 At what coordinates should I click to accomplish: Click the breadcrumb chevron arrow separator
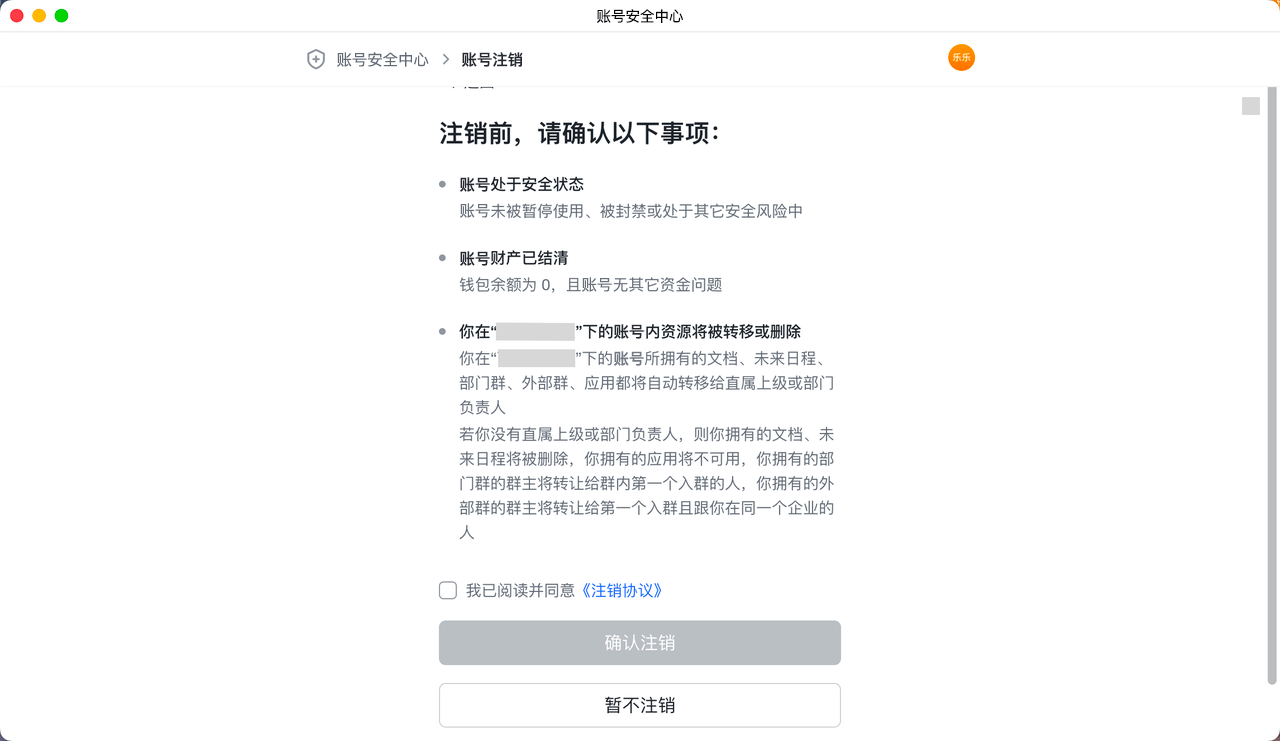tap(446, 59)
